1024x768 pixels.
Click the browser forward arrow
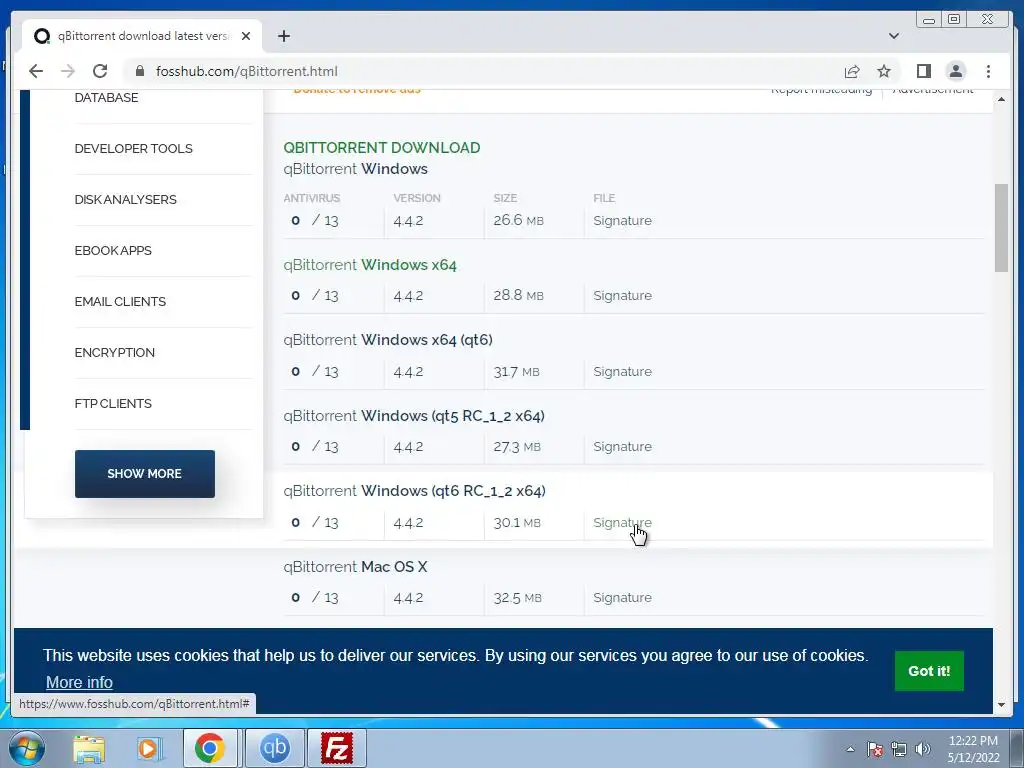click(67, 71)
